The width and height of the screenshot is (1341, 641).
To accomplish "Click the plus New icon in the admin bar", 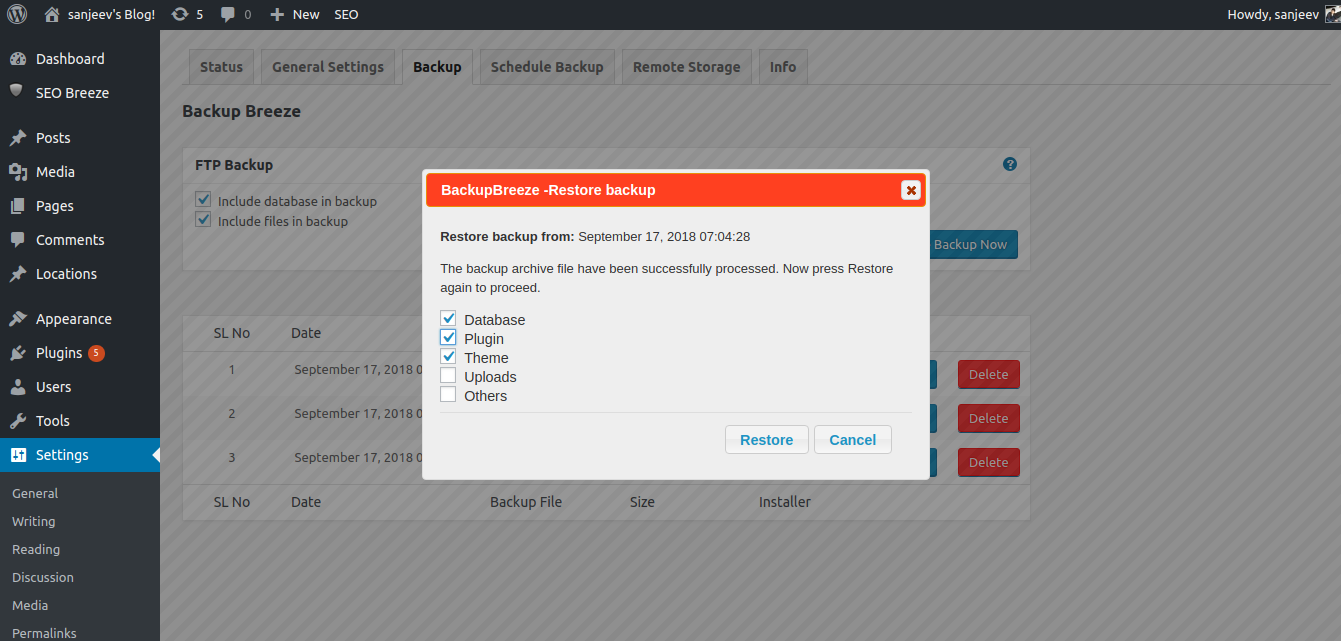I will coord(277,14).
